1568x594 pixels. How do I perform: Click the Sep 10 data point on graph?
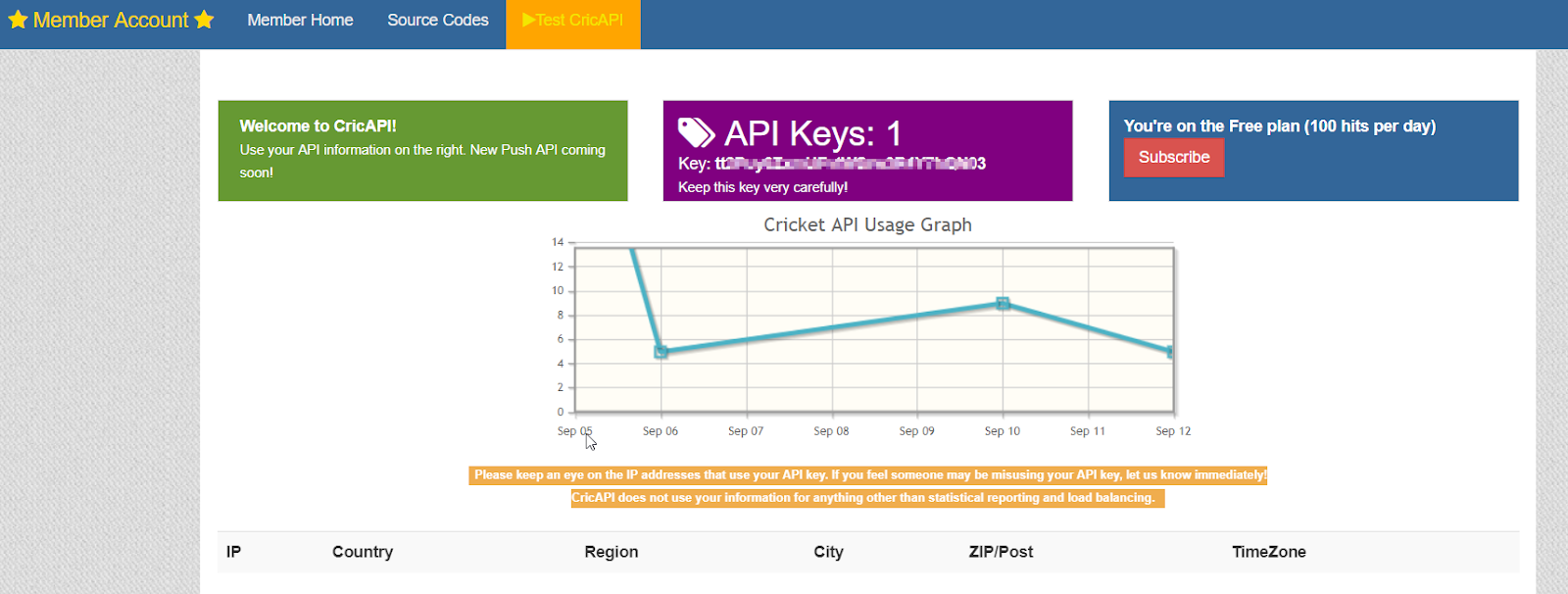(1003, 304)
